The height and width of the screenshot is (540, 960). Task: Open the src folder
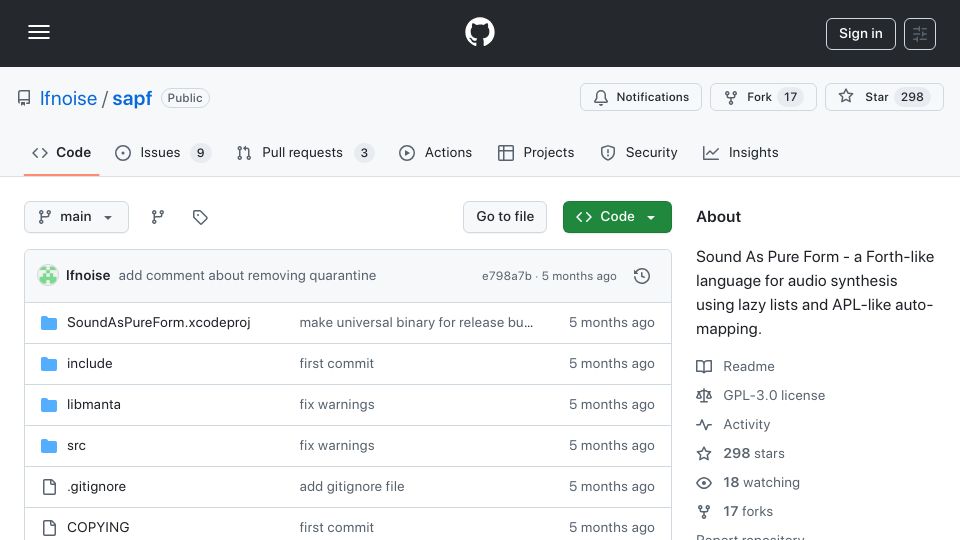coord(76,446)
